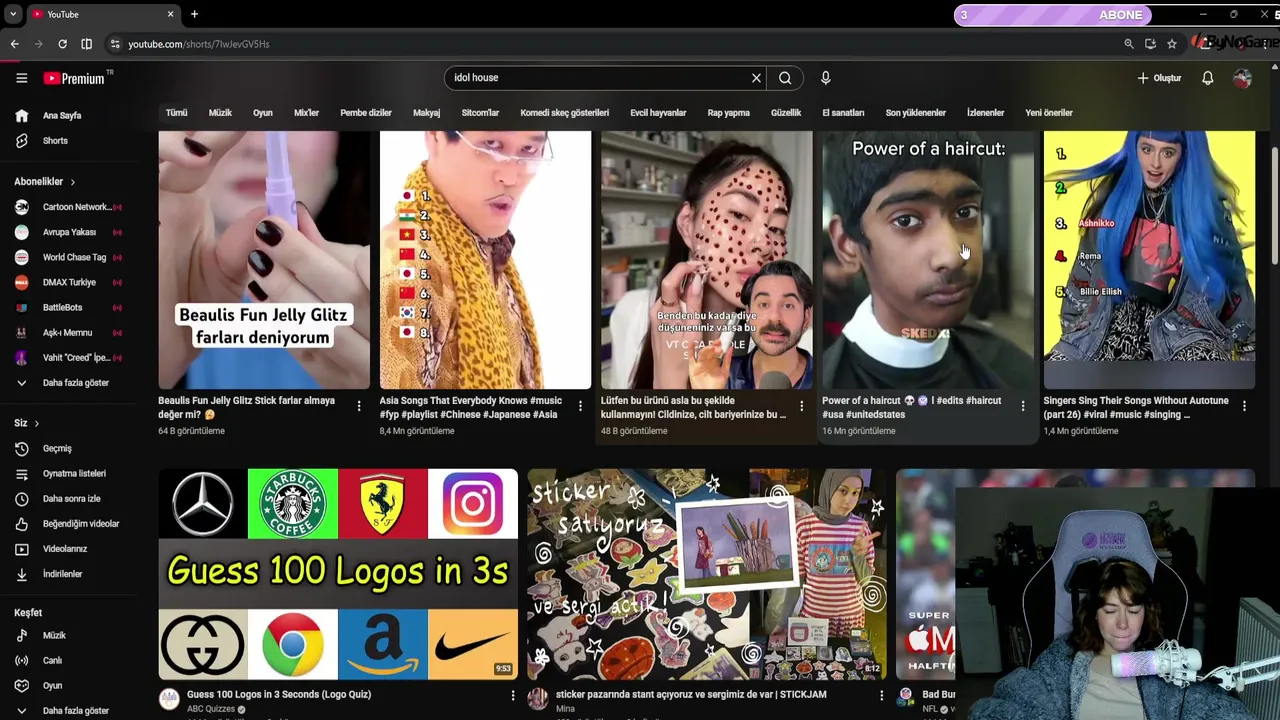Select the Güzellik chip
1280x720 pixels.
click(786, 113)
